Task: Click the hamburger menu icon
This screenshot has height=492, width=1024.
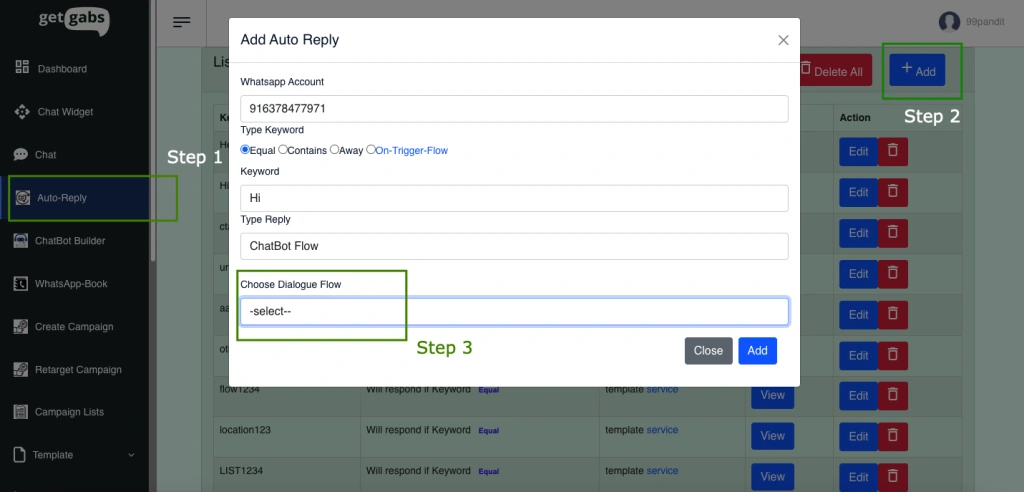Action: (x=181, y=22)
